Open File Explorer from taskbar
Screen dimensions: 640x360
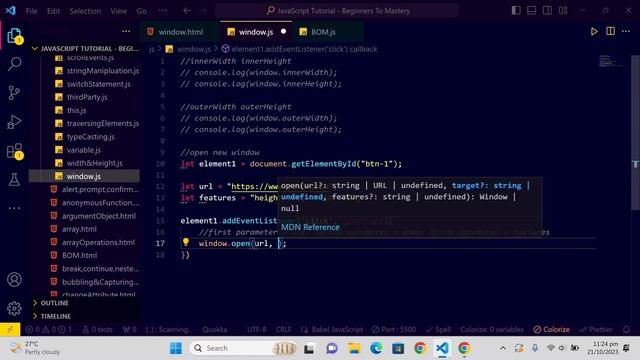click(x=354, y=348)
